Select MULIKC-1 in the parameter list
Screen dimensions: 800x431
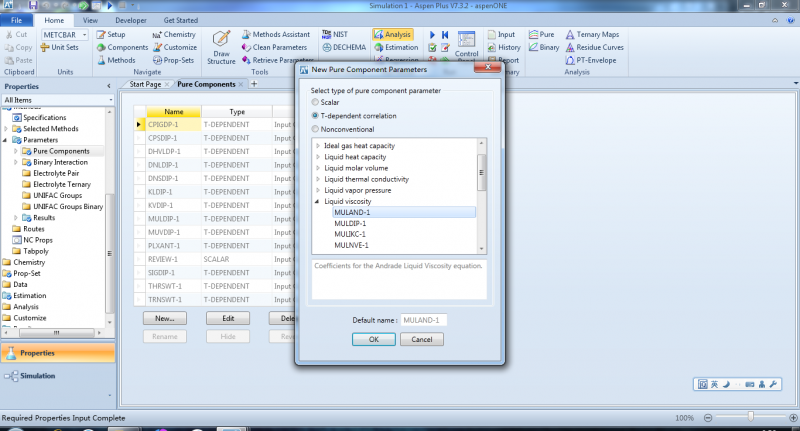pyautogui.click(x=350, y=234)
